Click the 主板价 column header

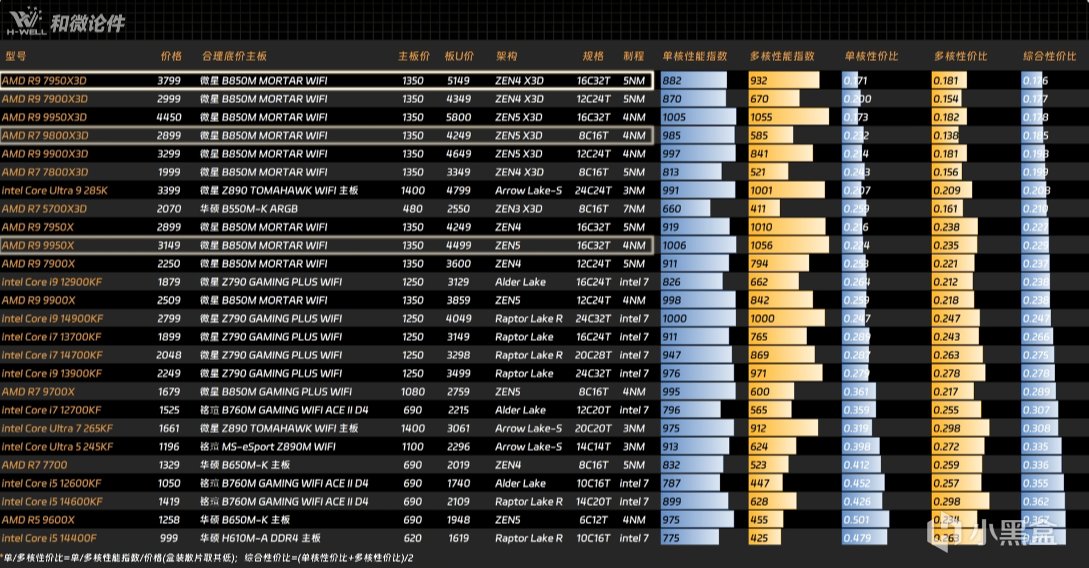point(414,56)
